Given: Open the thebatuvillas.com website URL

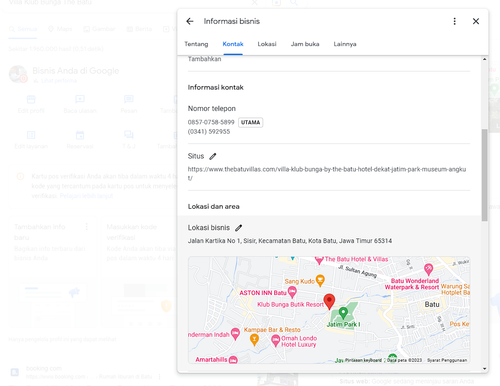Looking at the screenshot, I should [x=327, y=173].
